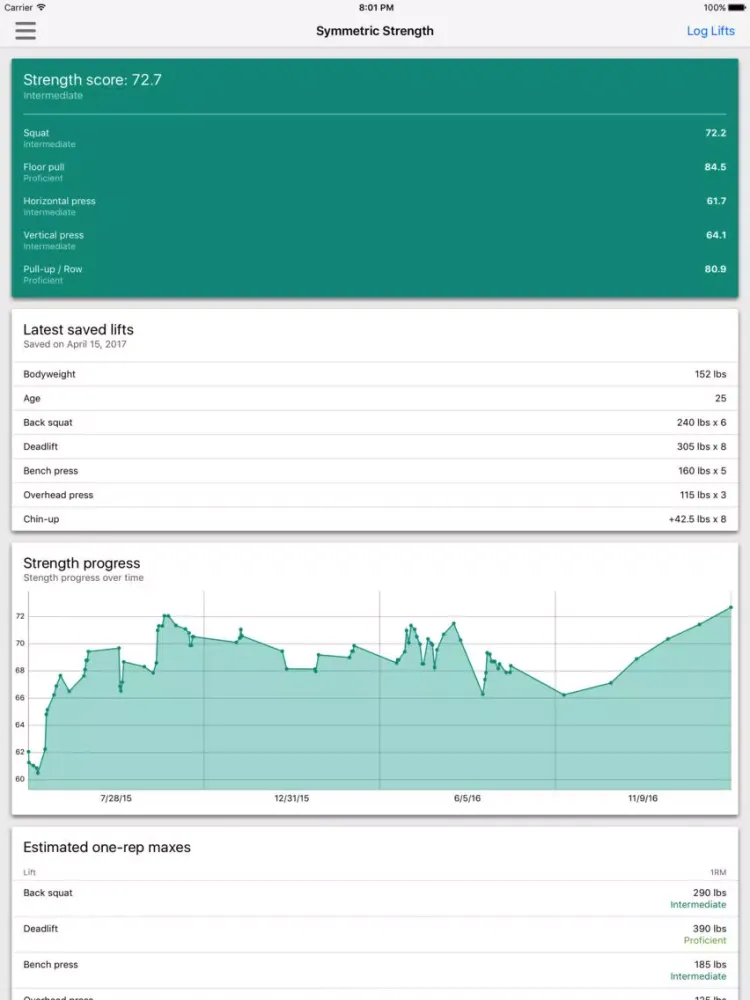This screenshot has height=1000, width=750.
Task: Click the 84.5 Floor pull value
Action: click(715, 166)
